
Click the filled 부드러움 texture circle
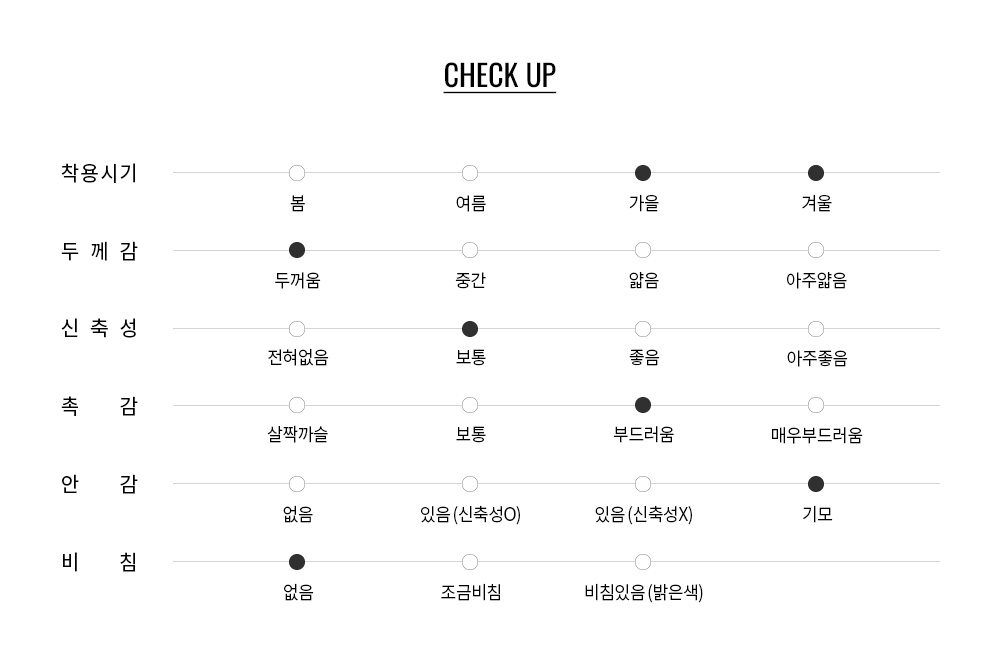(643, 405)
